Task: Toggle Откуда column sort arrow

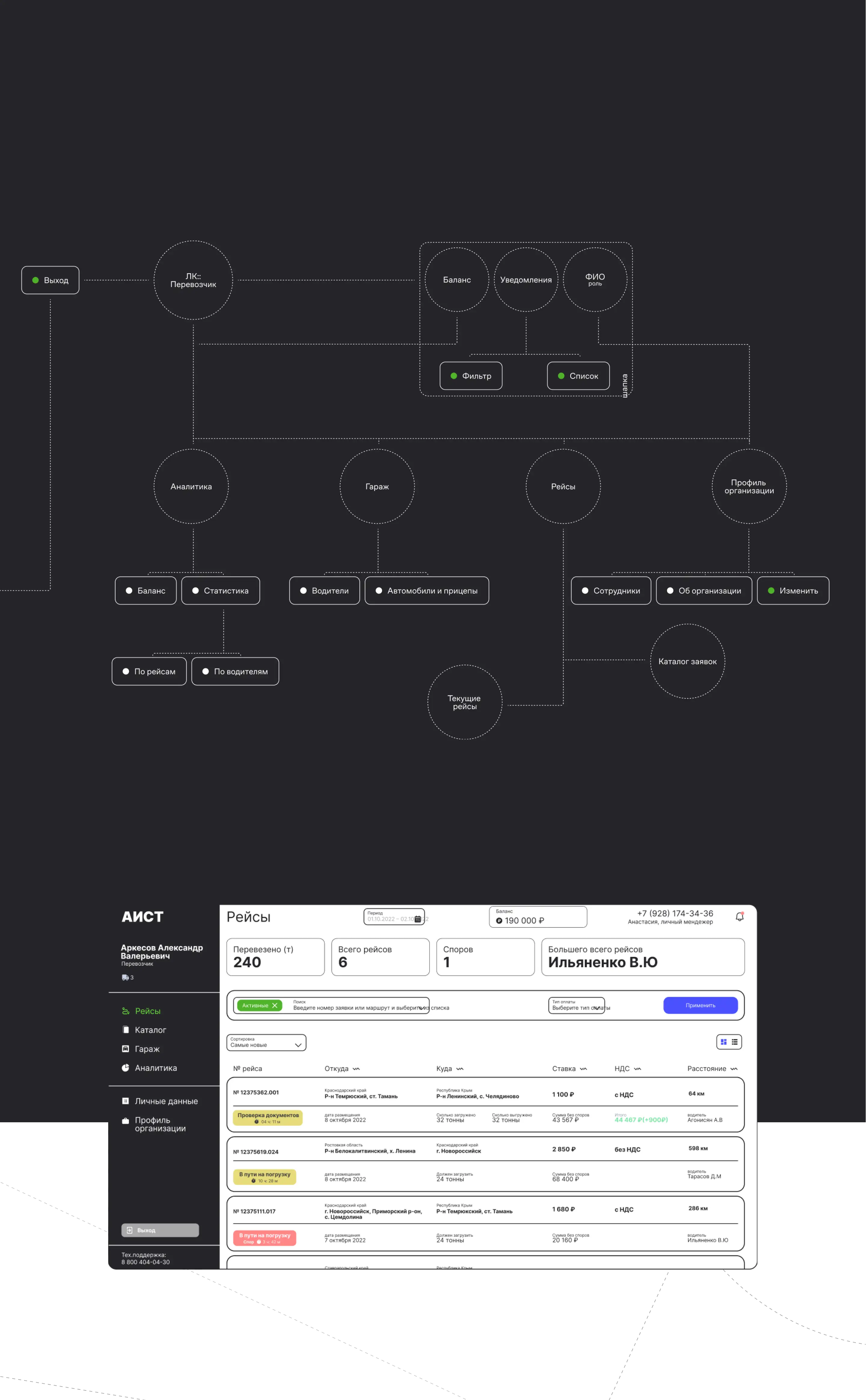Action: tap(356, 1069)
